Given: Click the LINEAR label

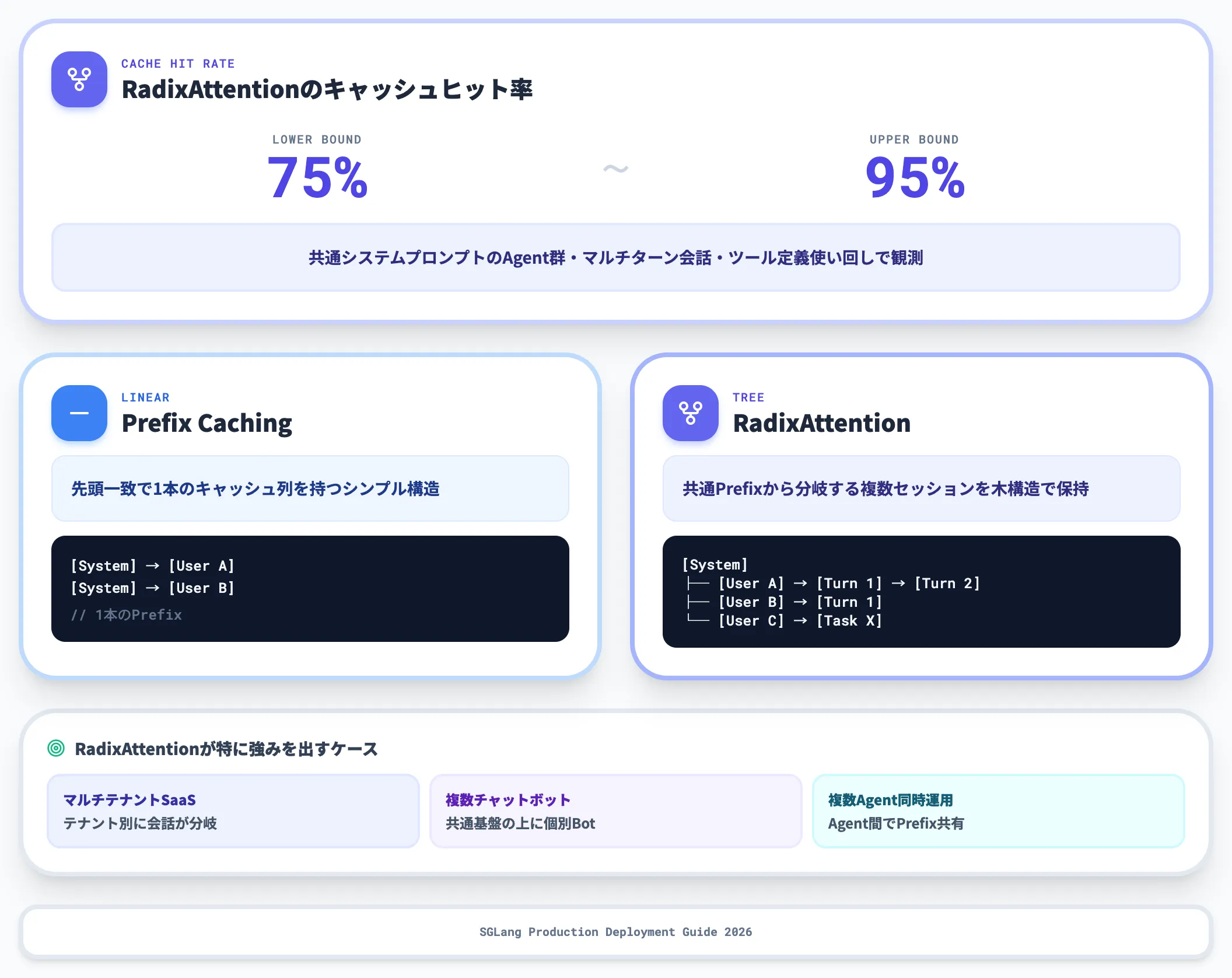Looking at the screenshot, I should pos(145,397).
